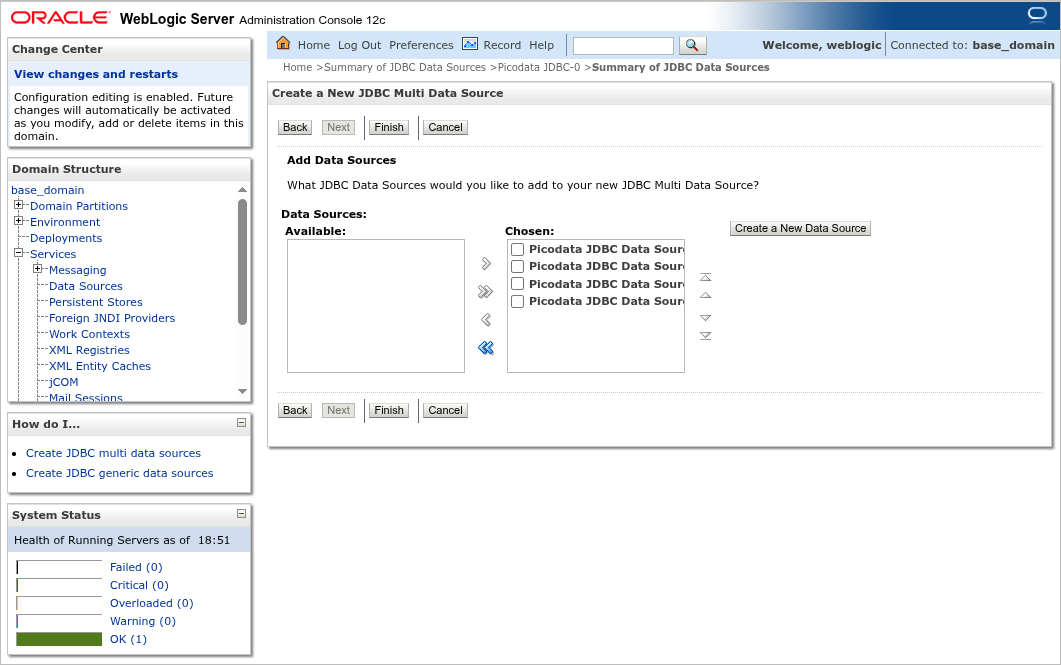This screenshot has width=1061, height=665.
Task: Expand the Environment tree node
Action: click(18, 222)
